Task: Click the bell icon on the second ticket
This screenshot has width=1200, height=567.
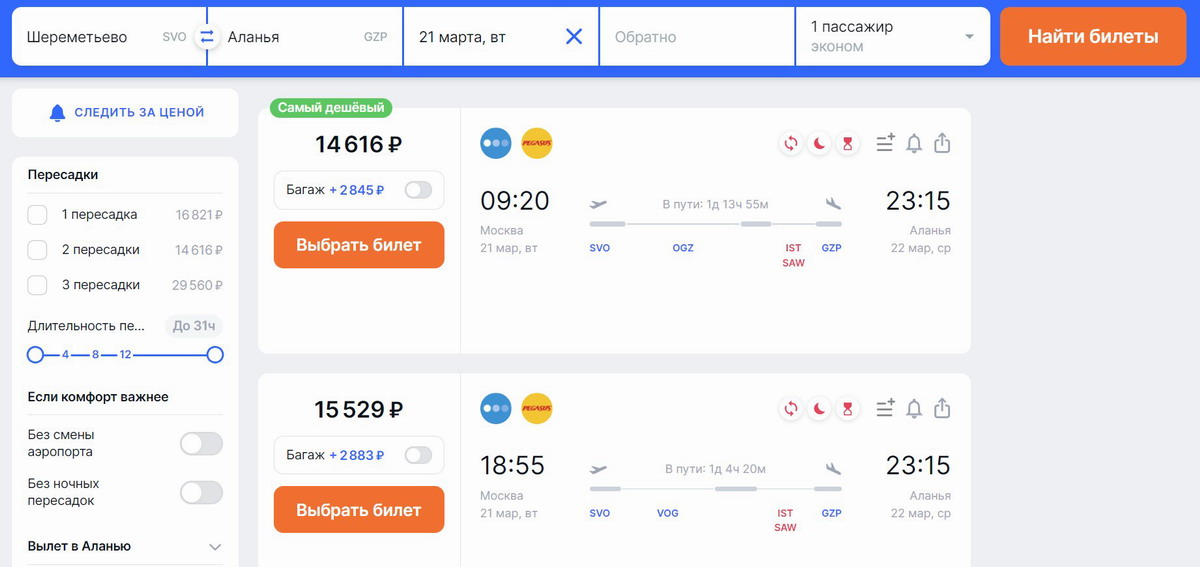Action: pyautogui.click(x=913, y=409)
